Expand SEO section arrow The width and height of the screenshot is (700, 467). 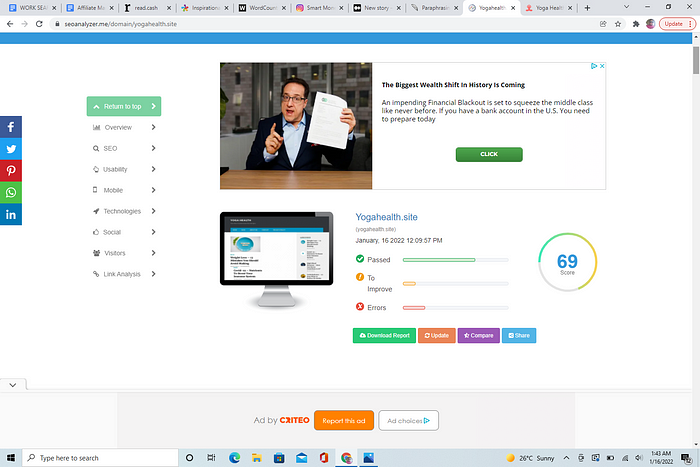[153, 148]
